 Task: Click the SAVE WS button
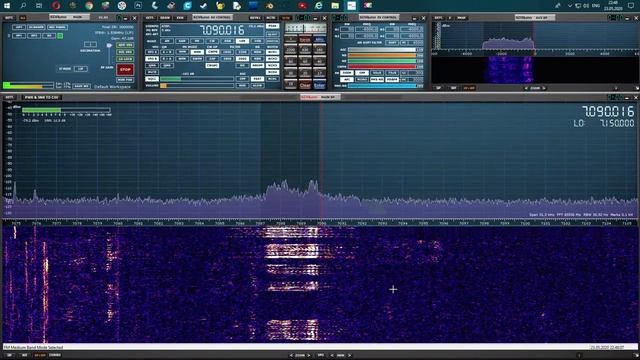pos(81,86)
